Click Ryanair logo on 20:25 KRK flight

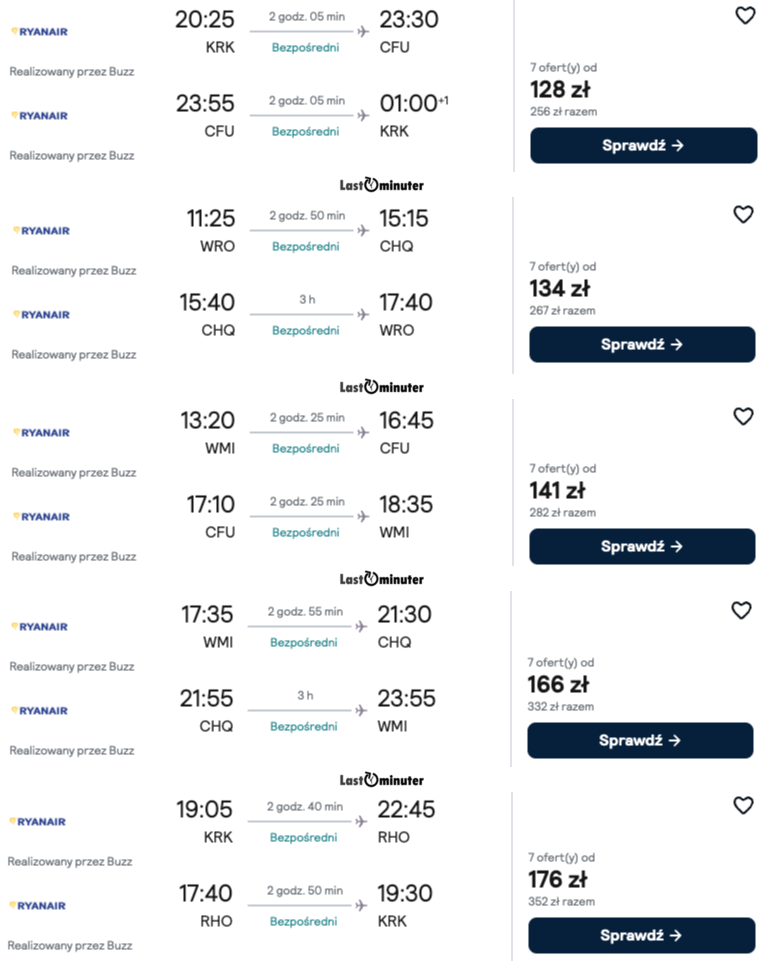click(x=40, y=32)
